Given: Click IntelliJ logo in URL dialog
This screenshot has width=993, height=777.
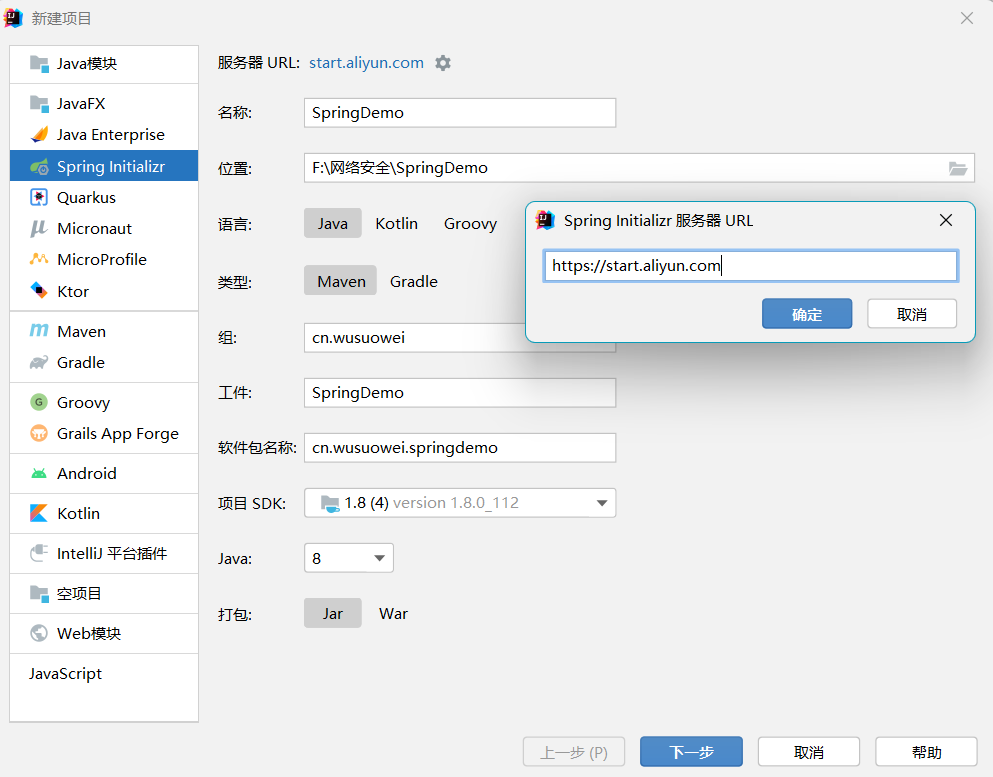Looking at the screenshot, I should [545, 220].
